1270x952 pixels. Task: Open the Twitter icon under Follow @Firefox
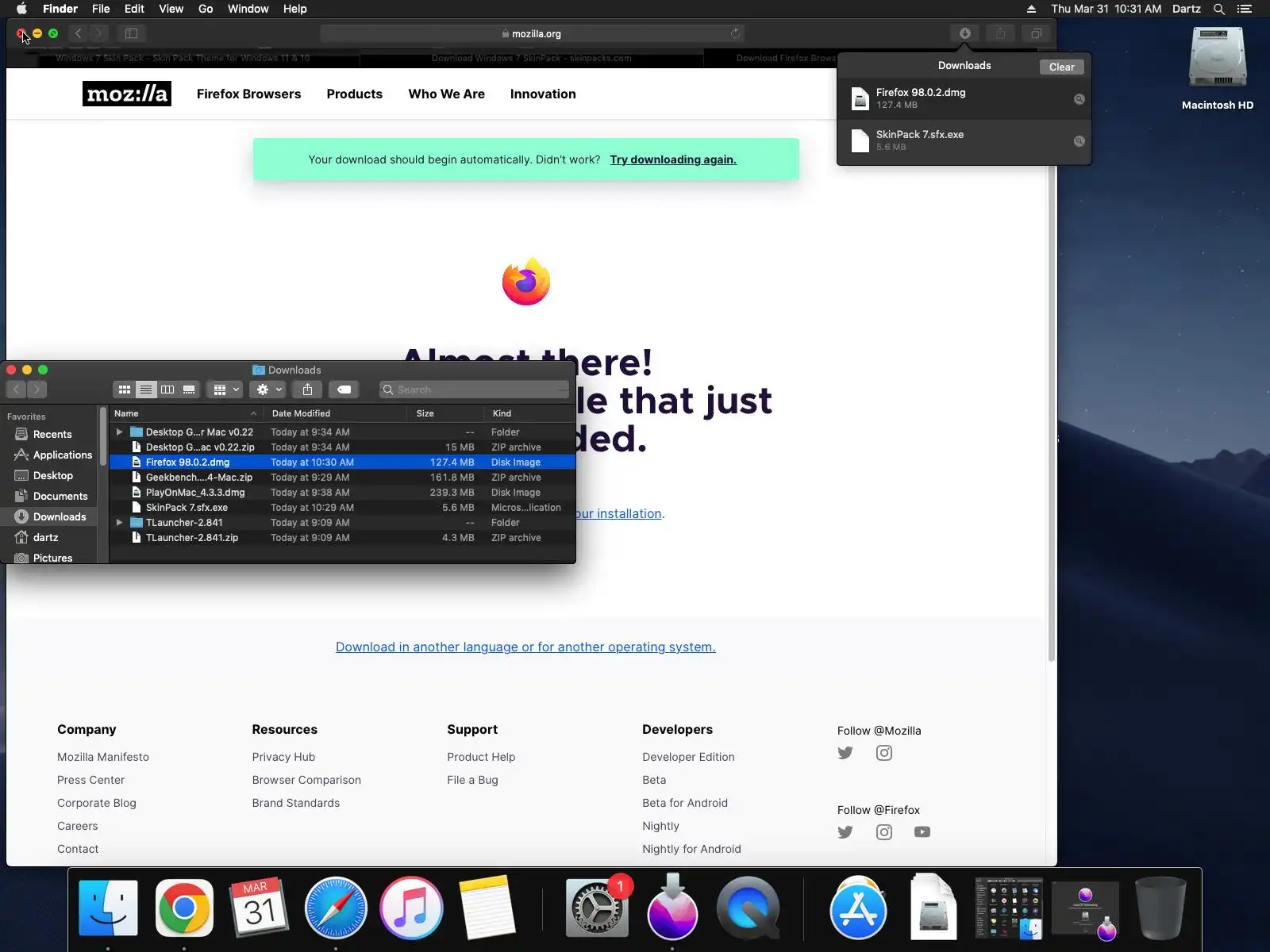tap(845, 832)
